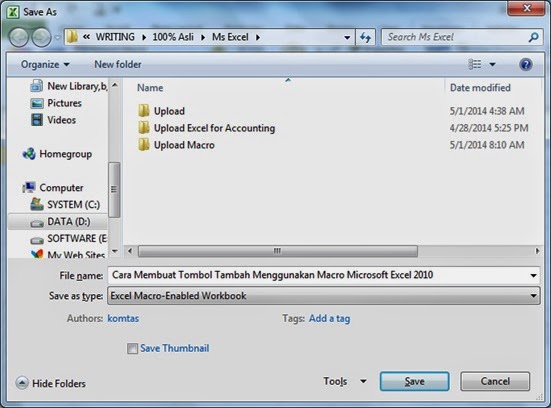
Task: Select Computer in navigation pane
Action: (53, 188)
